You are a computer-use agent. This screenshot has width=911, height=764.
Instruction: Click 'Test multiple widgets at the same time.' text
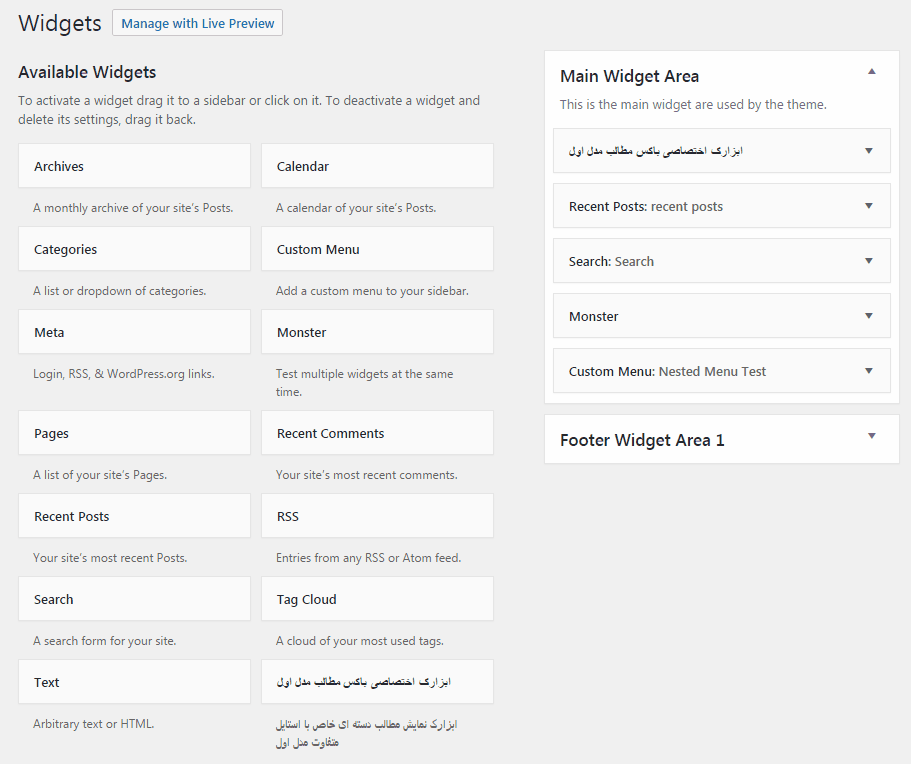(364, 383)
